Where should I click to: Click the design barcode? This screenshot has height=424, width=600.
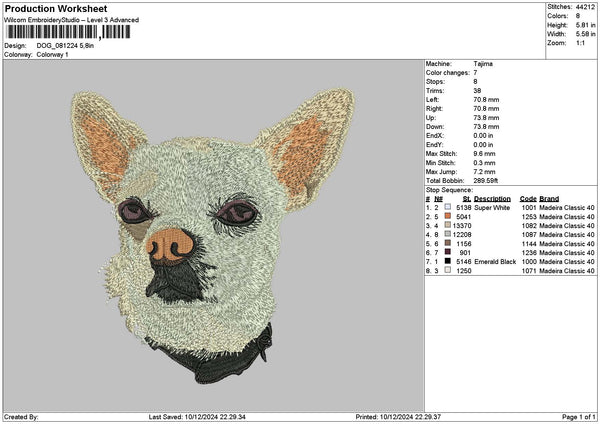(x=68, y=32)
